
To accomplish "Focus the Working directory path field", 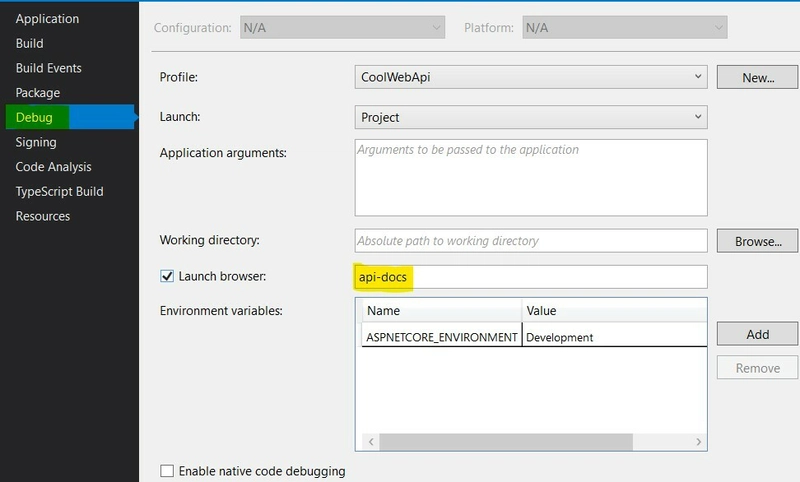I will [531, 241].
